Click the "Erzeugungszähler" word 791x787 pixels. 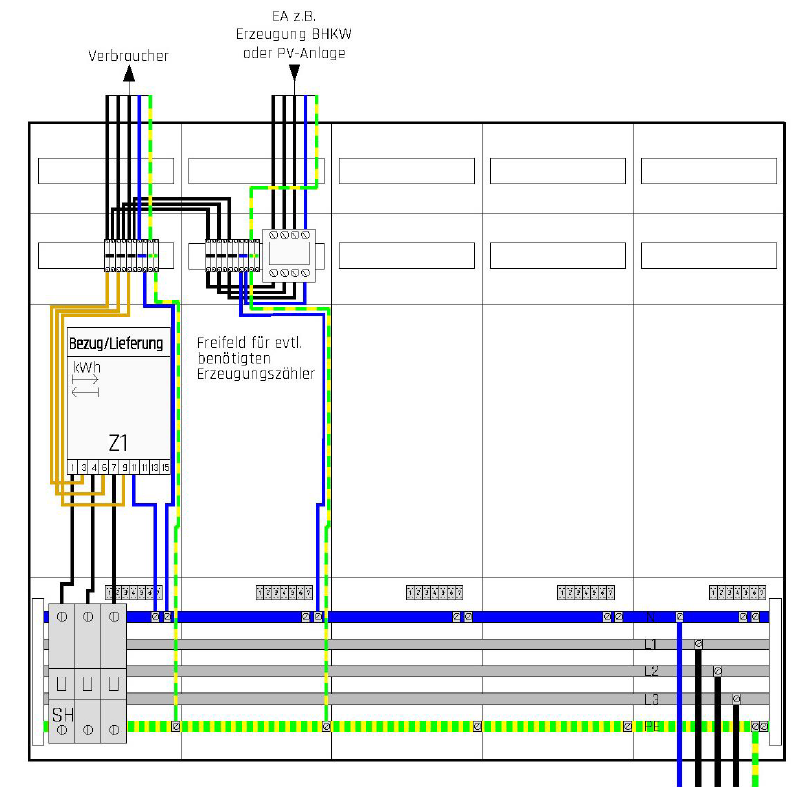pos(256,374)
